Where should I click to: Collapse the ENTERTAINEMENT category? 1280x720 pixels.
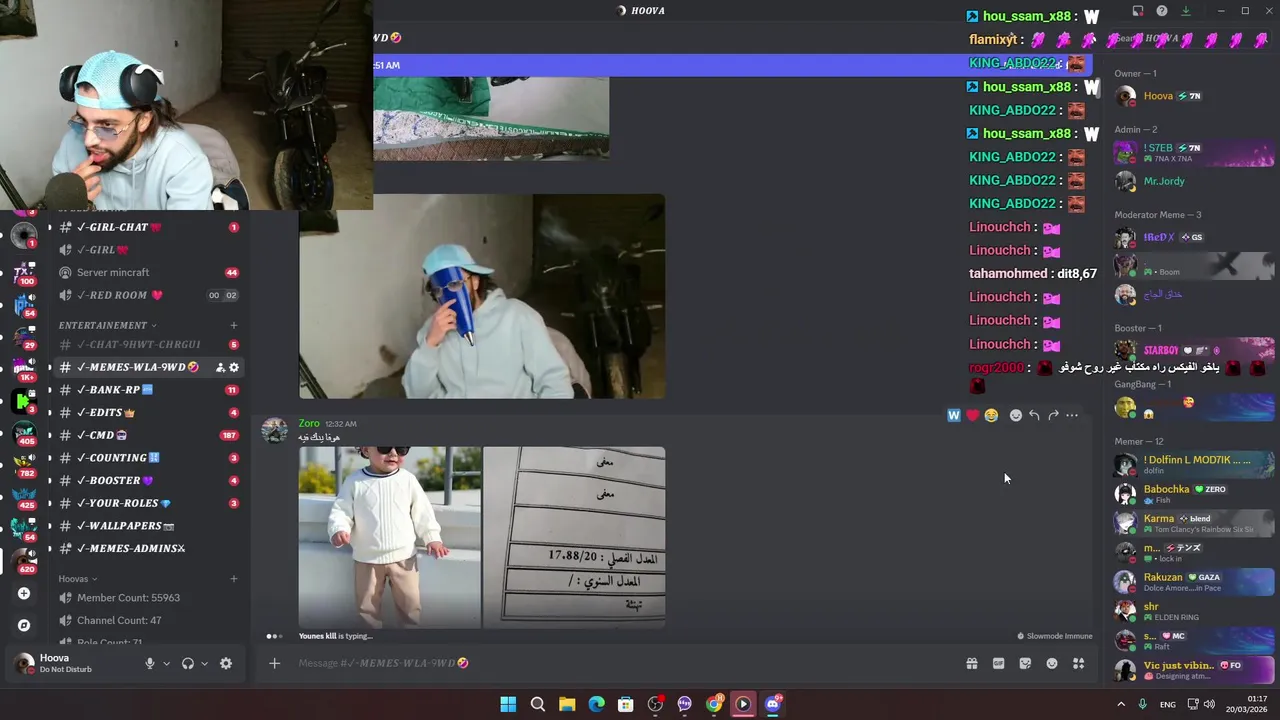(x=107, y=325)
